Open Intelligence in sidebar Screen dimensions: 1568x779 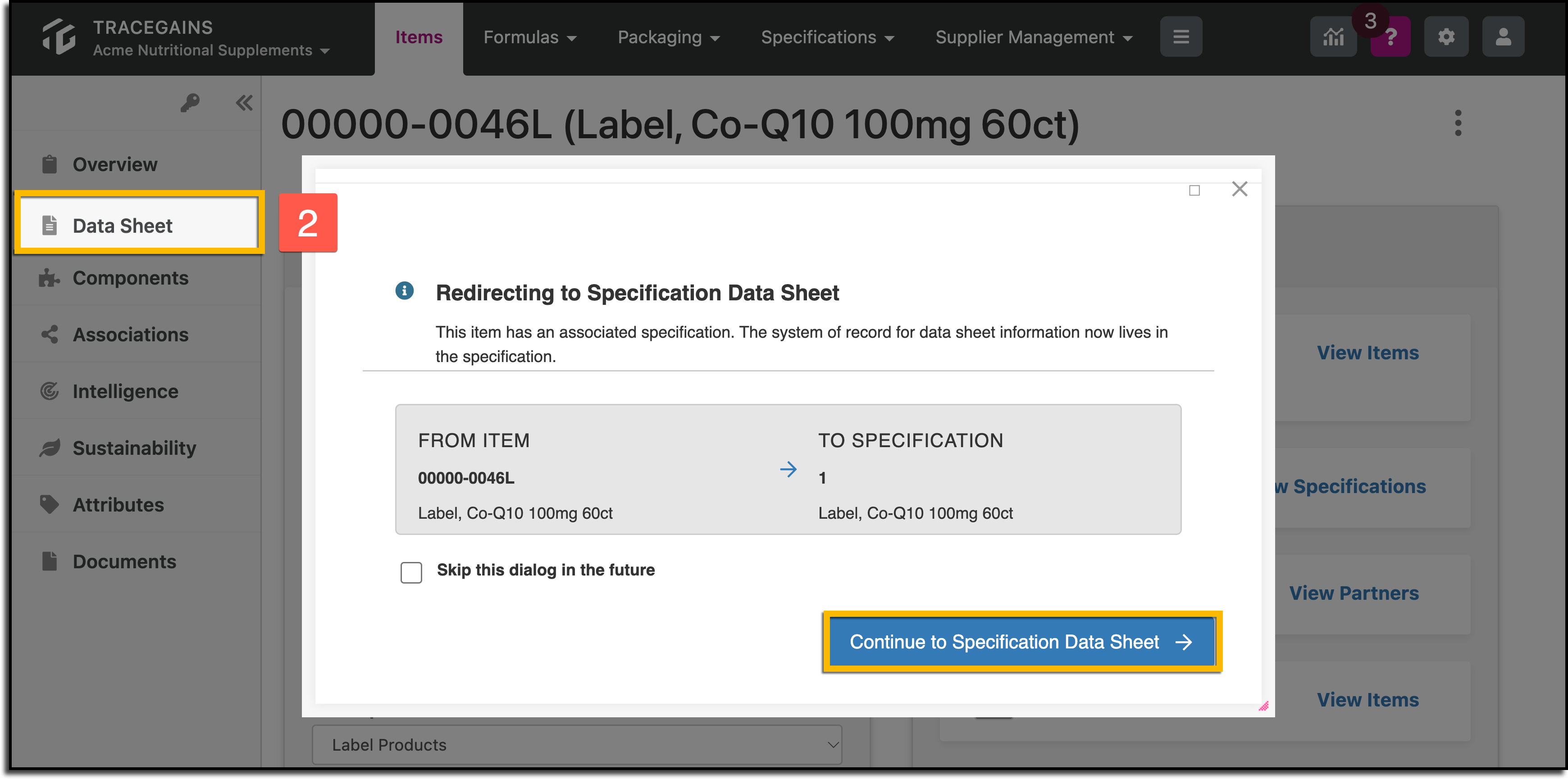pyautogui.click(x=137, y=391)
